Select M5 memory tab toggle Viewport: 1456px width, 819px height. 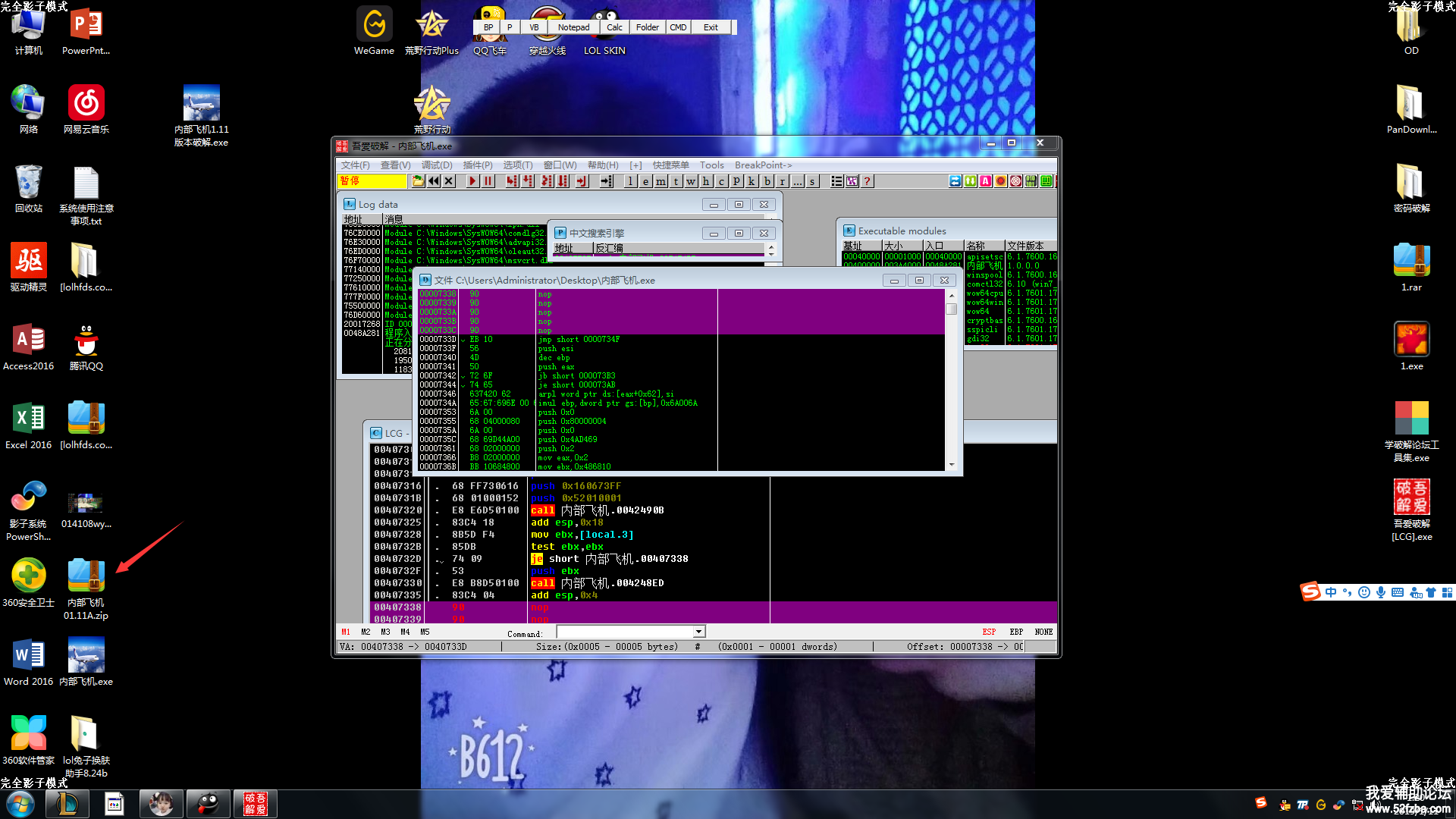425,632
